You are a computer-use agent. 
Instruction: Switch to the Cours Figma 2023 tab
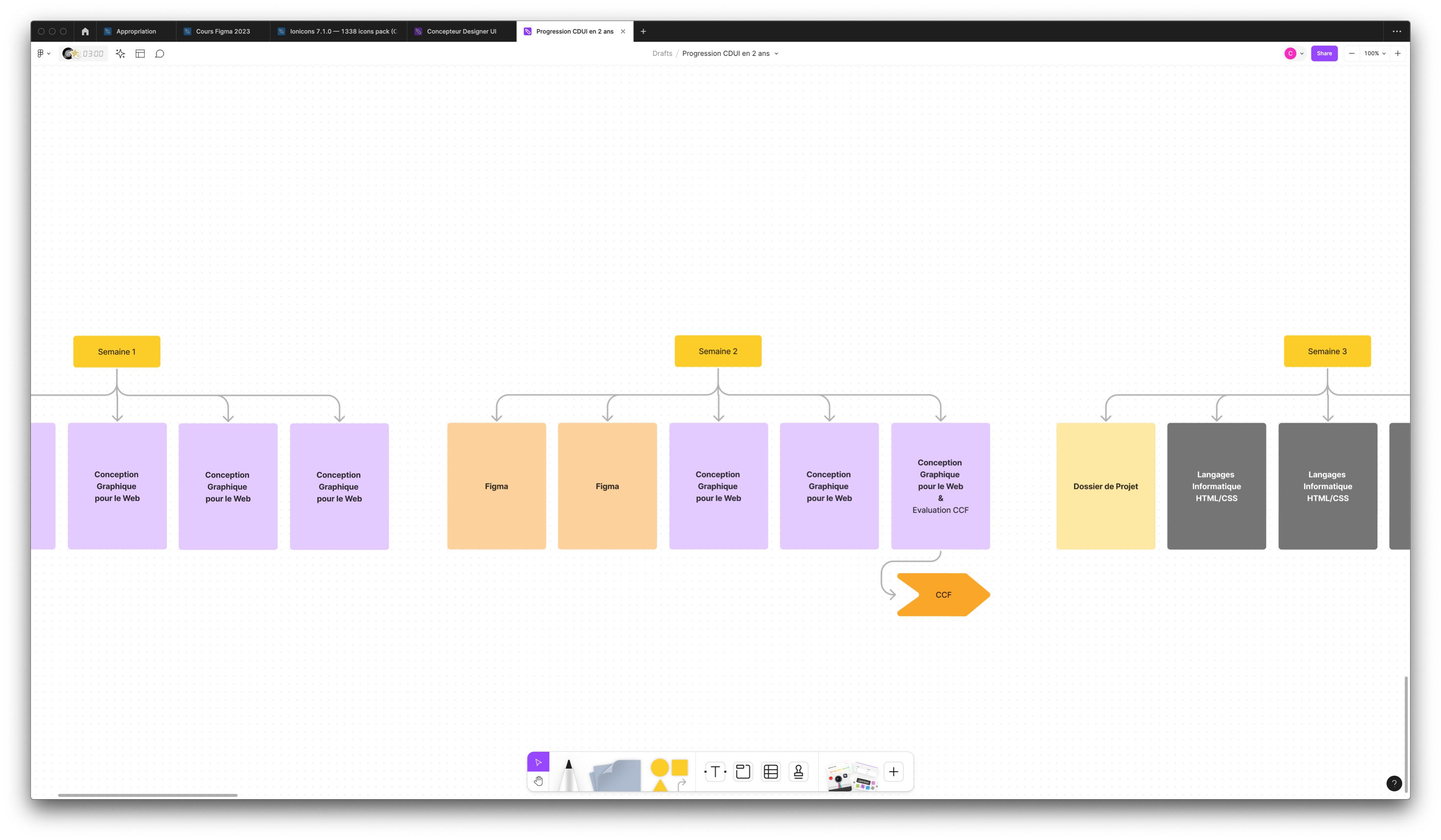(223, 31)
